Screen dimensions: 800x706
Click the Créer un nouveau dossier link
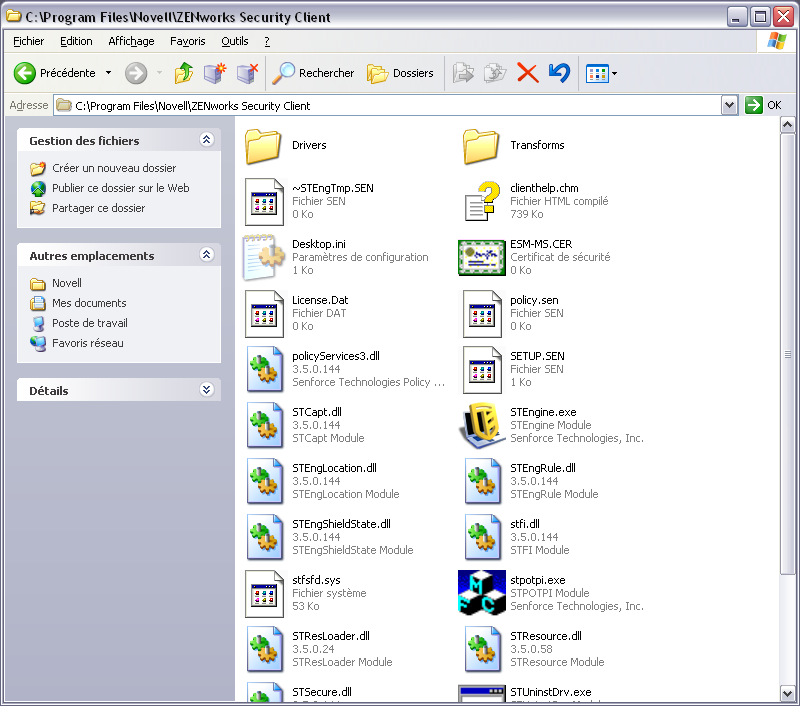pos(114,169)
